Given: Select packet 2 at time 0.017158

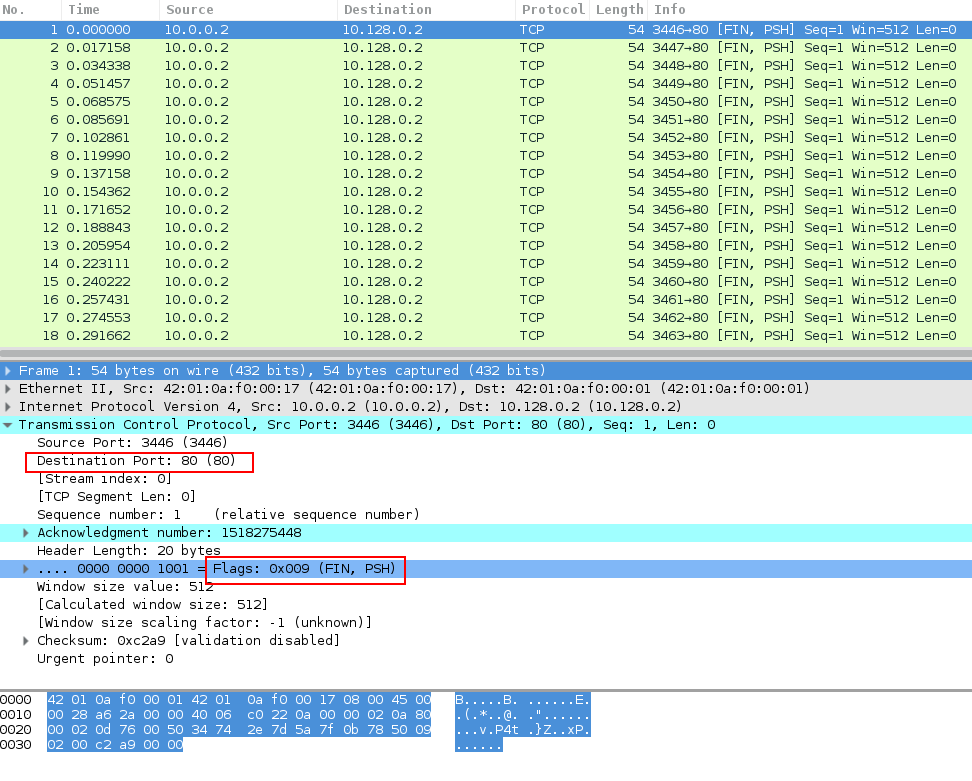Looking at the screenshot, I should coord(486,47).
